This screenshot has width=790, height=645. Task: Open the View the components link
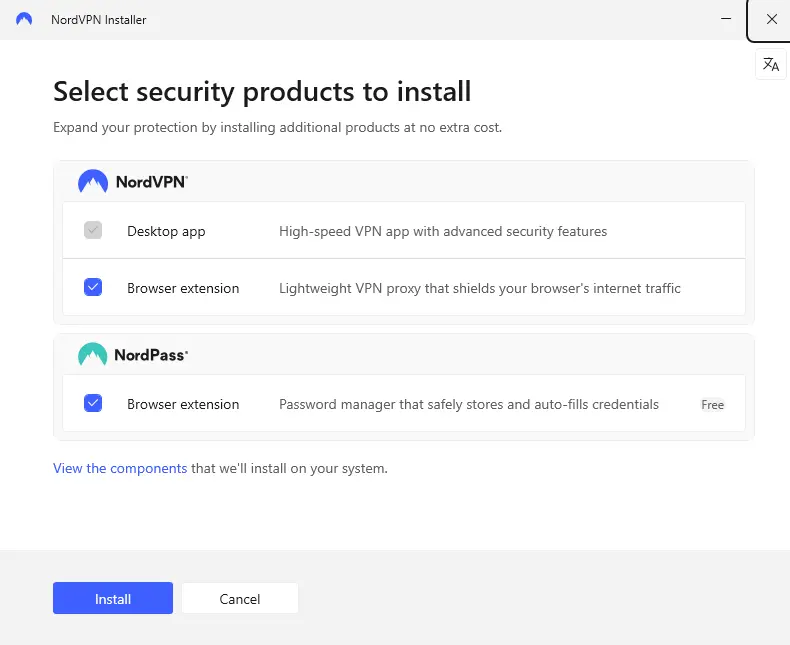click(120, 468)
